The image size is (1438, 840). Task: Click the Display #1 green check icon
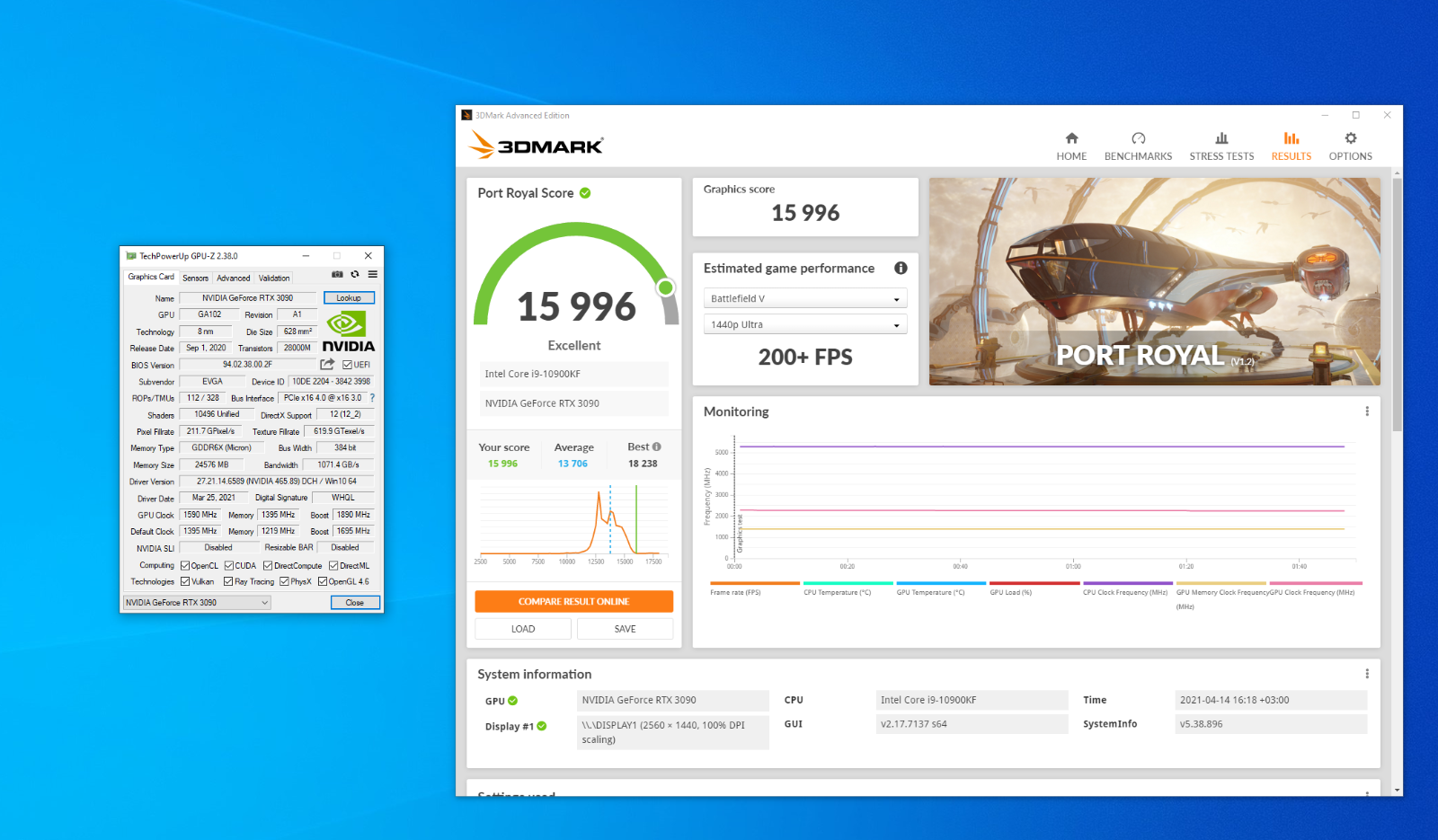coord(542,726)
